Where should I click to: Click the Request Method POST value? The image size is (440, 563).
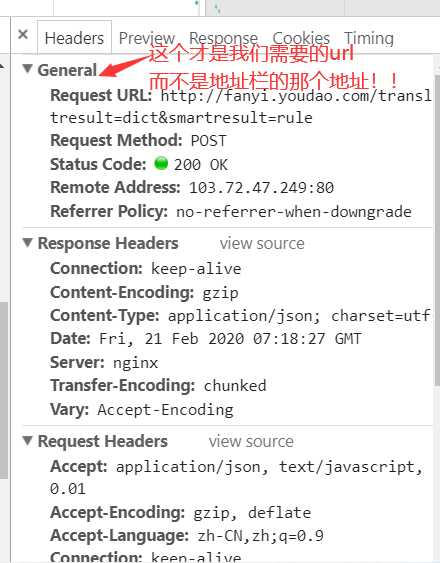pyautogui.click(x=208, y=141)
